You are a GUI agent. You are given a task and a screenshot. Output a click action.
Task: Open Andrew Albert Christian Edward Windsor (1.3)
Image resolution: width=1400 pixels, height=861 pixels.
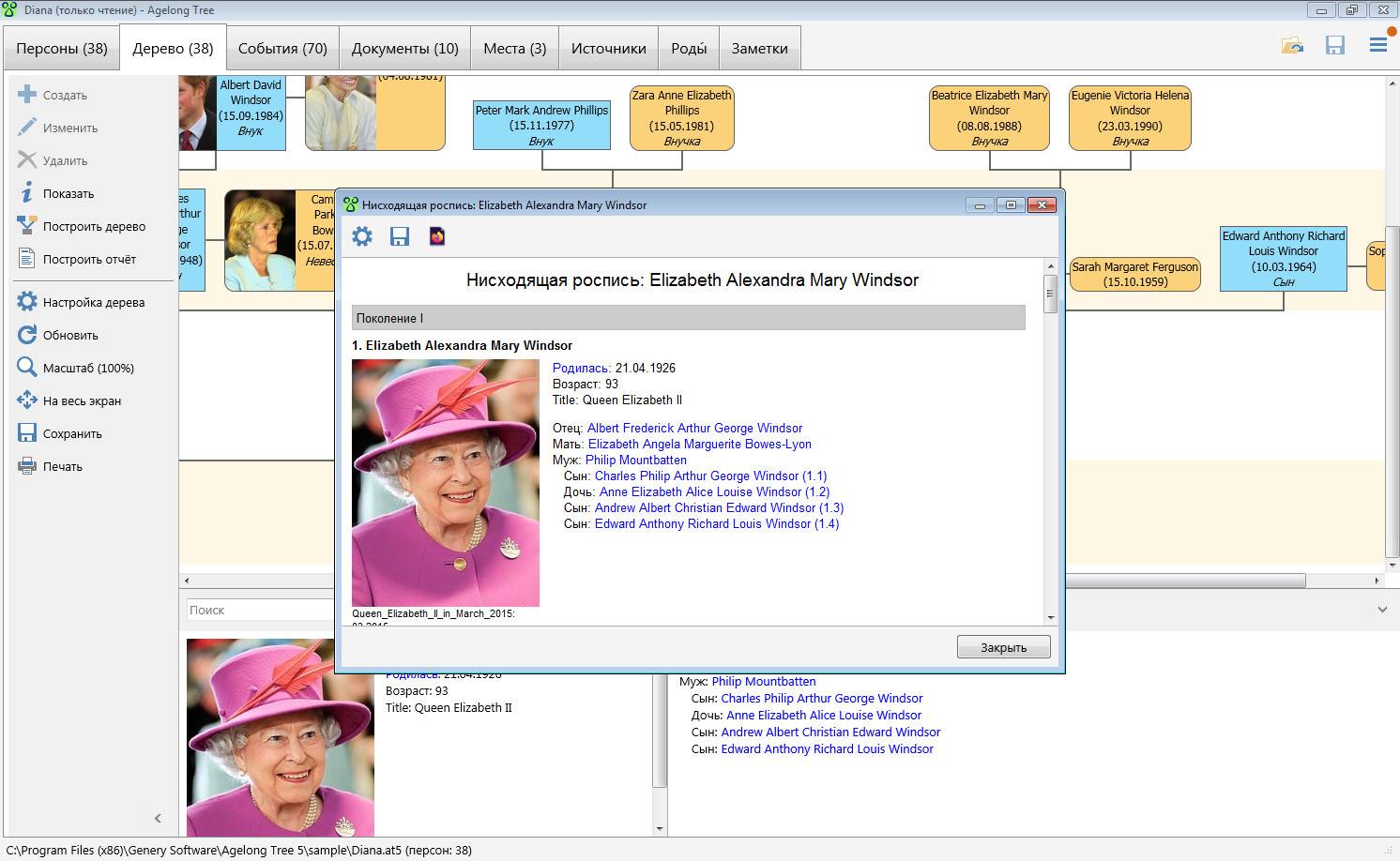719,507
